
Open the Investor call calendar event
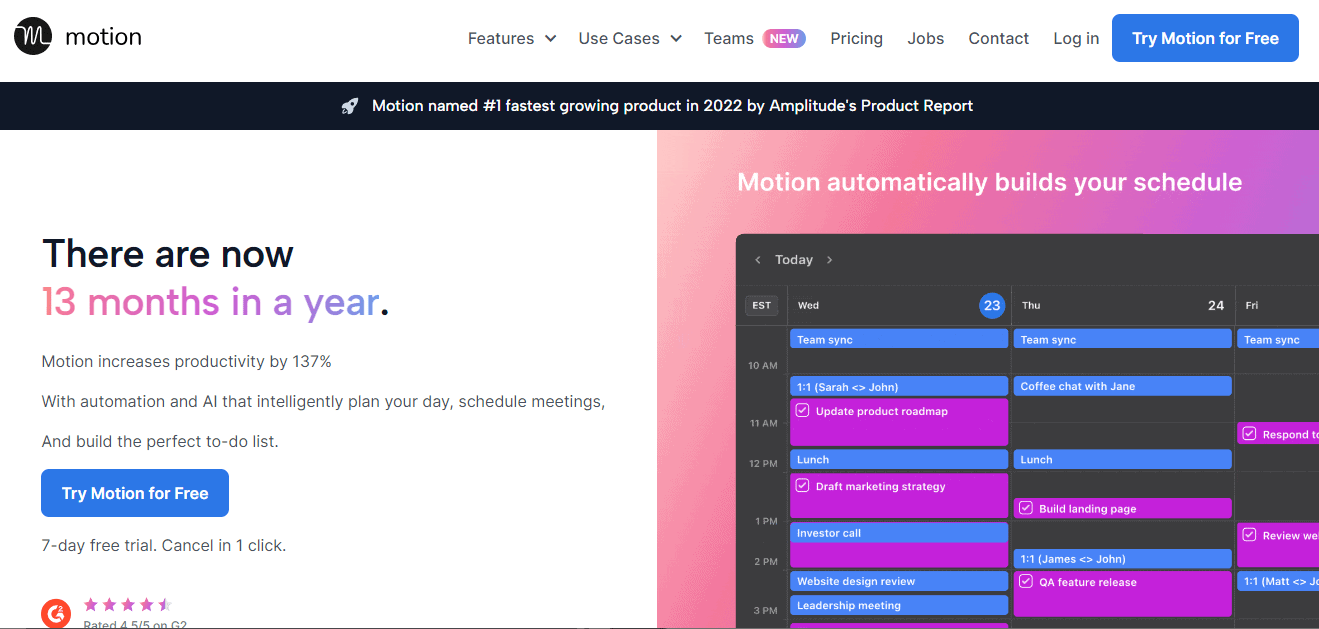point(898,533)
